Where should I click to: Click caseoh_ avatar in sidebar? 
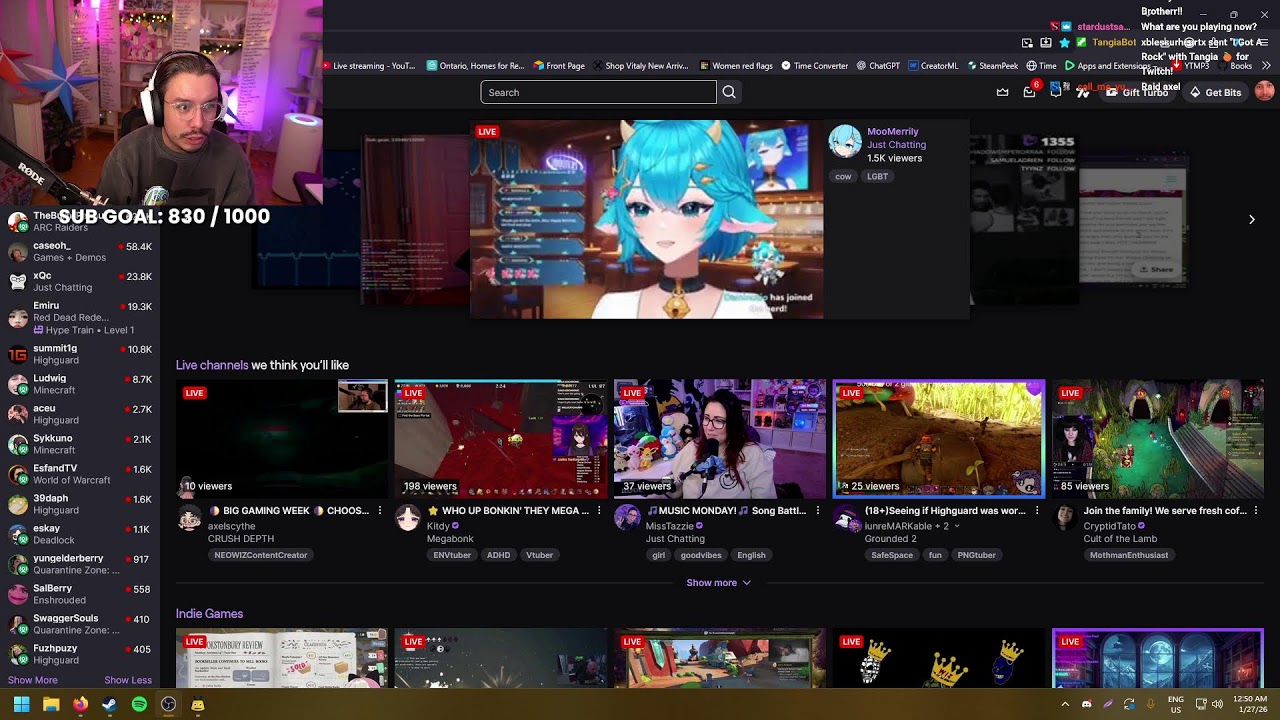point(17,252)
